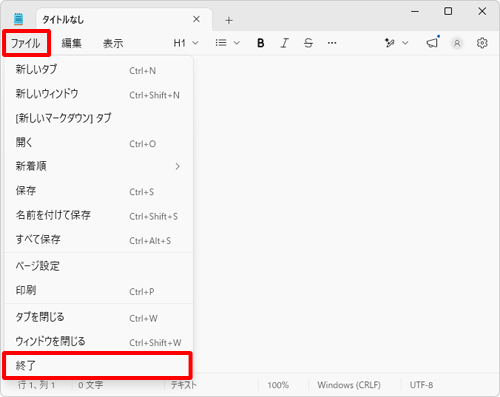The image size is (500, 397).
Task: Open the H1 heading dropdown
Action: click(x=186, y=43)
